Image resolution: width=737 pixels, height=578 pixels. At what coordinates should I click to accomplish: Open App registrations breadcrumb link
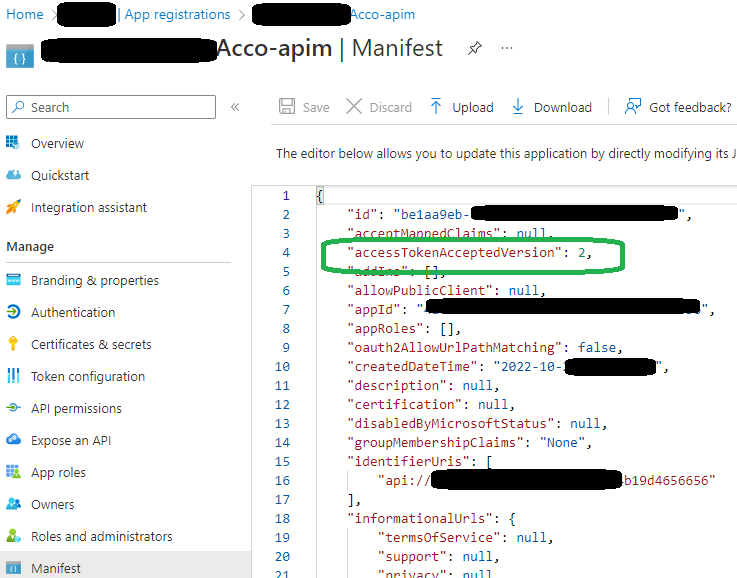pos(177,15)
